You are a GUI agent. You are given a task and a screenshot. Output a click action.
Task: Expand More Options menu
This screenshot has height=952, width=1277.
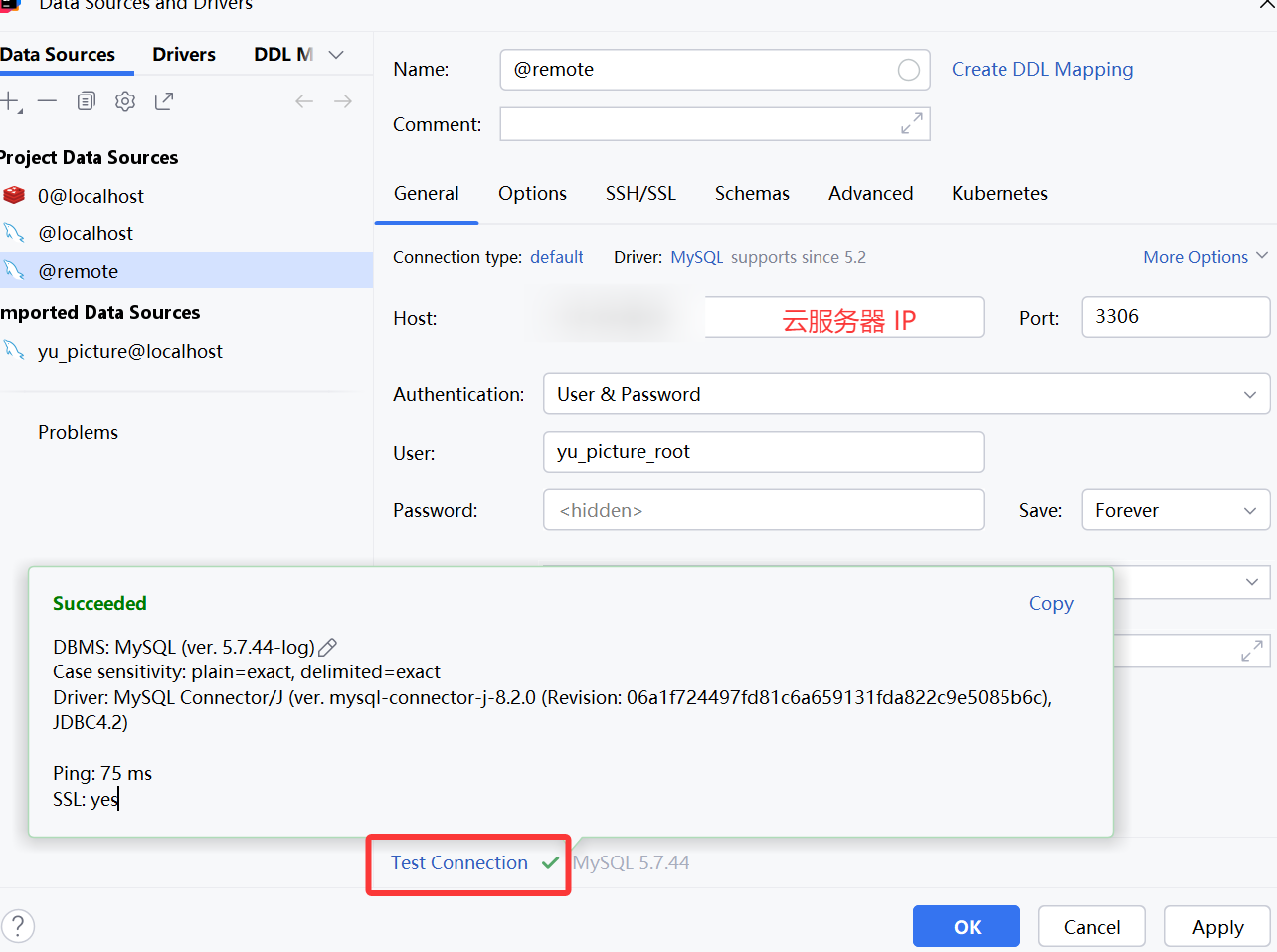coord(1204,257)
